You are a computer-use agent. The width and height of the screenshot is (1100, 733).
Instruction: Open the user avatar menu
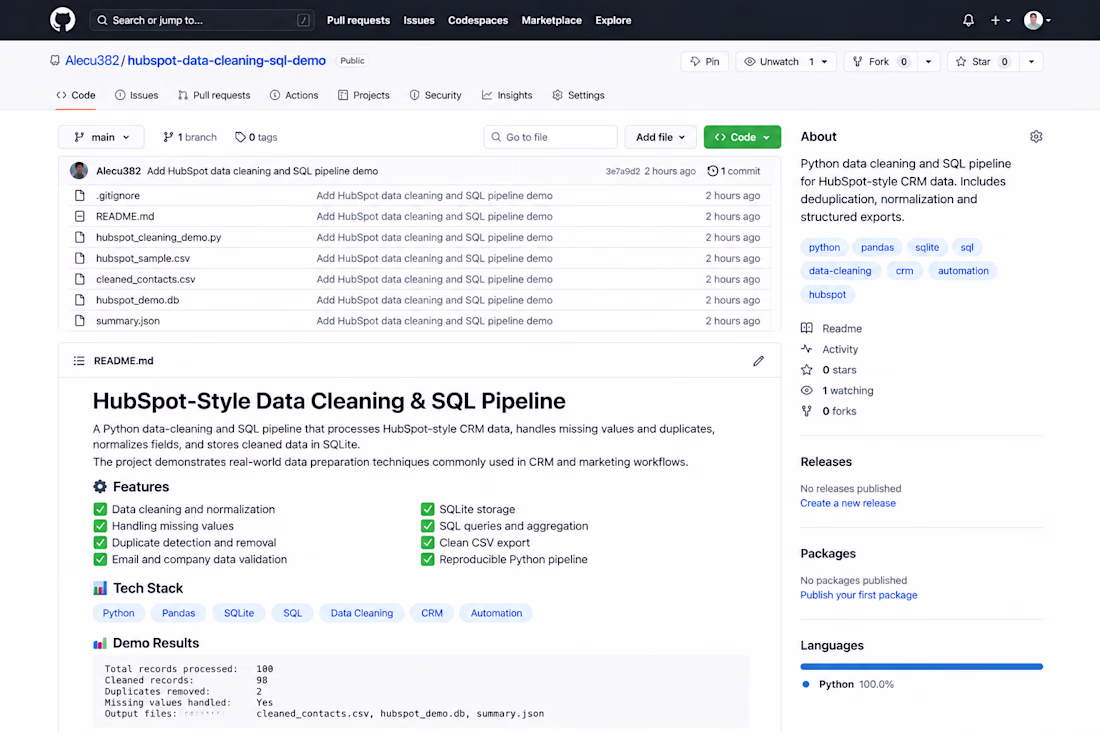pyautogui.click(x=1037, y=20)
